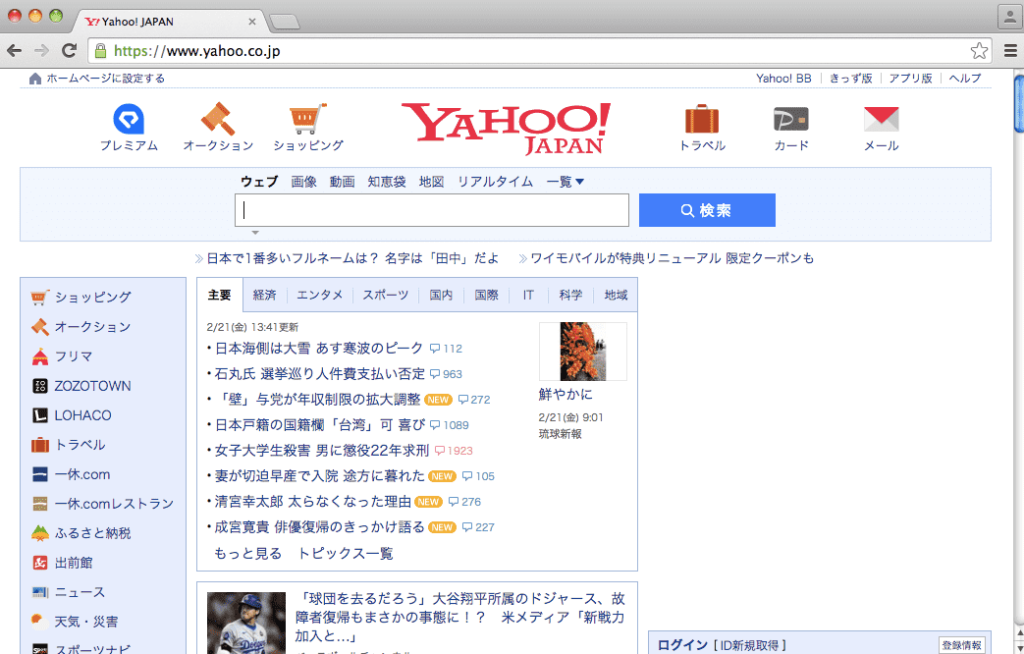Click sidebar 出前館 icon
The width and height of the screenshot is (1024, 654).
[40, 563]
